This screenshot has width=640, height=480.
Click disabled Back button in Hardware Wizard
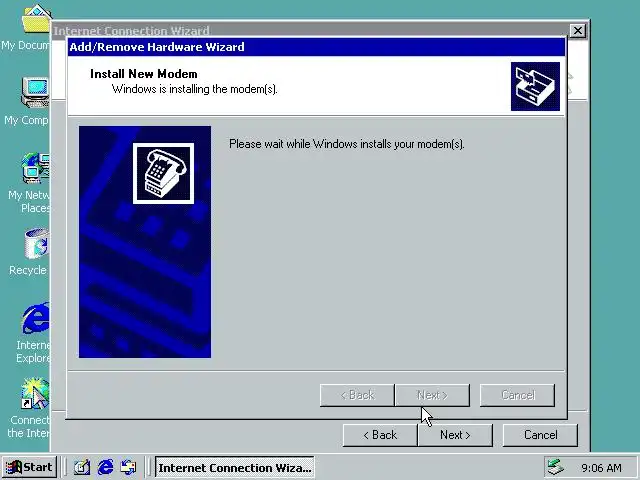357,395
